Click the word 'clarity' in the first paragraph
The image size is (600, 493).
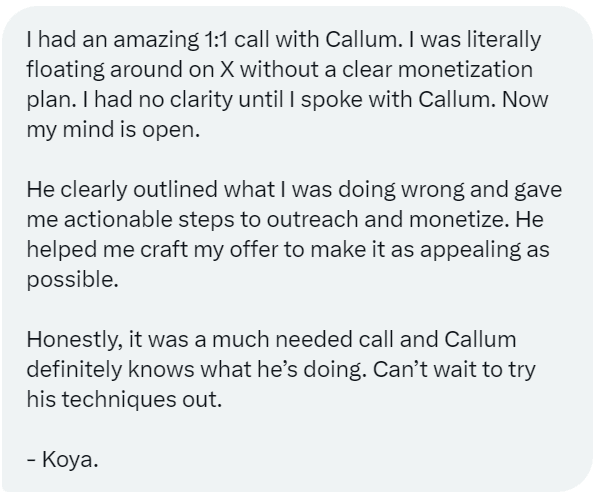pos(201,100)
